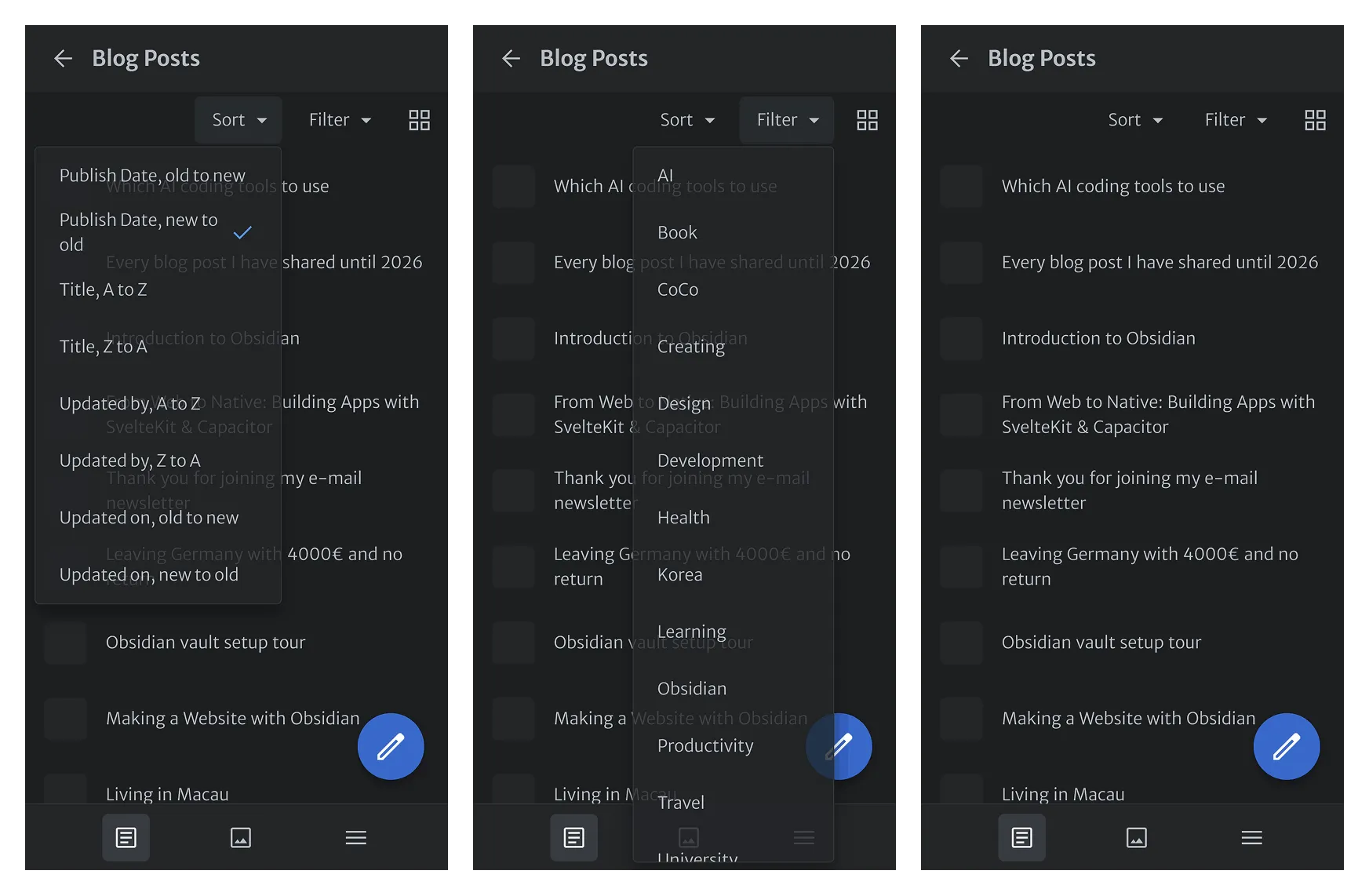This screenshot has height=896, width=1369.
Task: Open 'Living in Macau' post, right screen
Action: point(1063,794)
